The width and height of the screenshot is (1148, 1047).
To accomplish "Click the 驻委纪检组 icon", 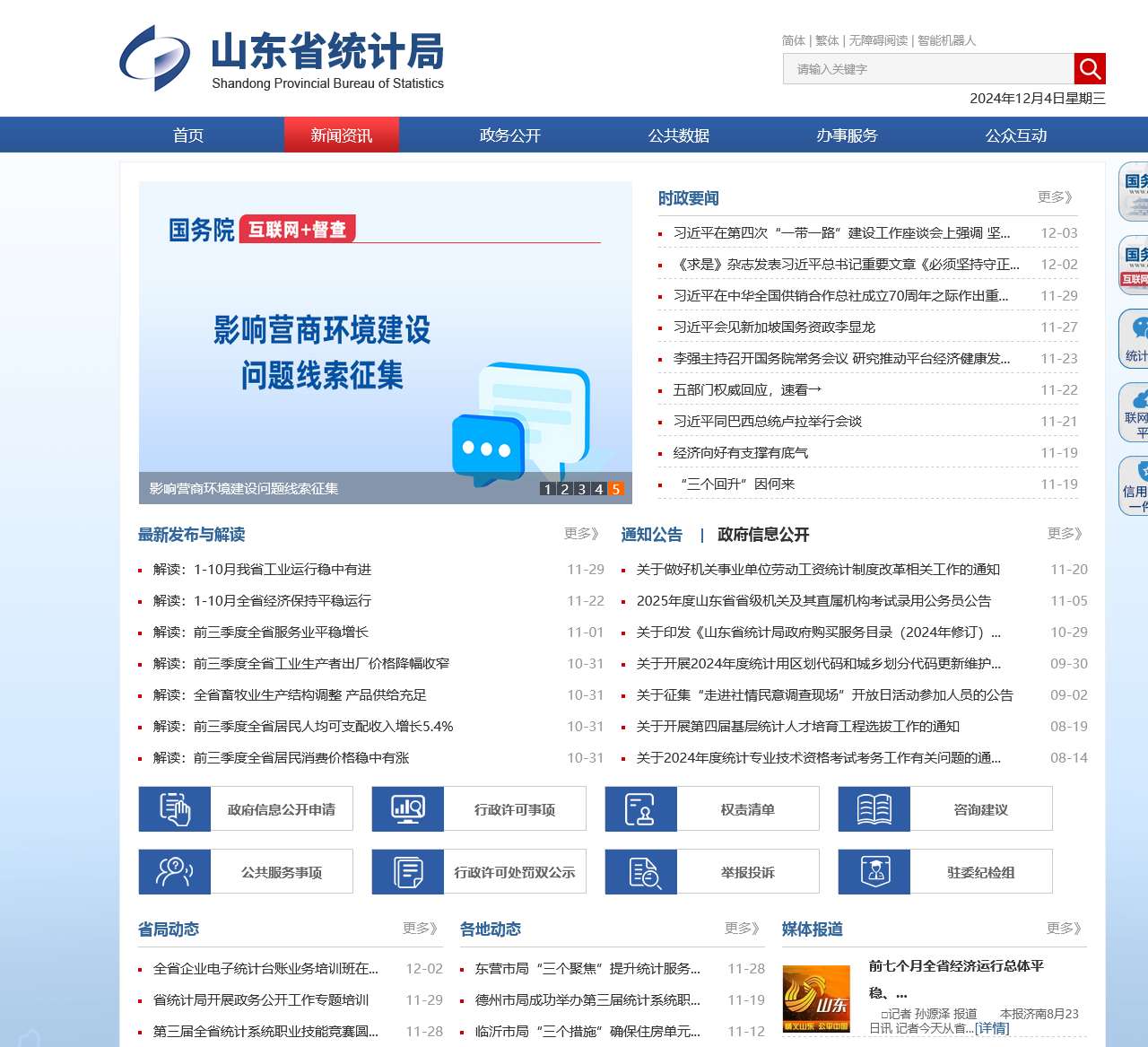I will coord(874,872).
